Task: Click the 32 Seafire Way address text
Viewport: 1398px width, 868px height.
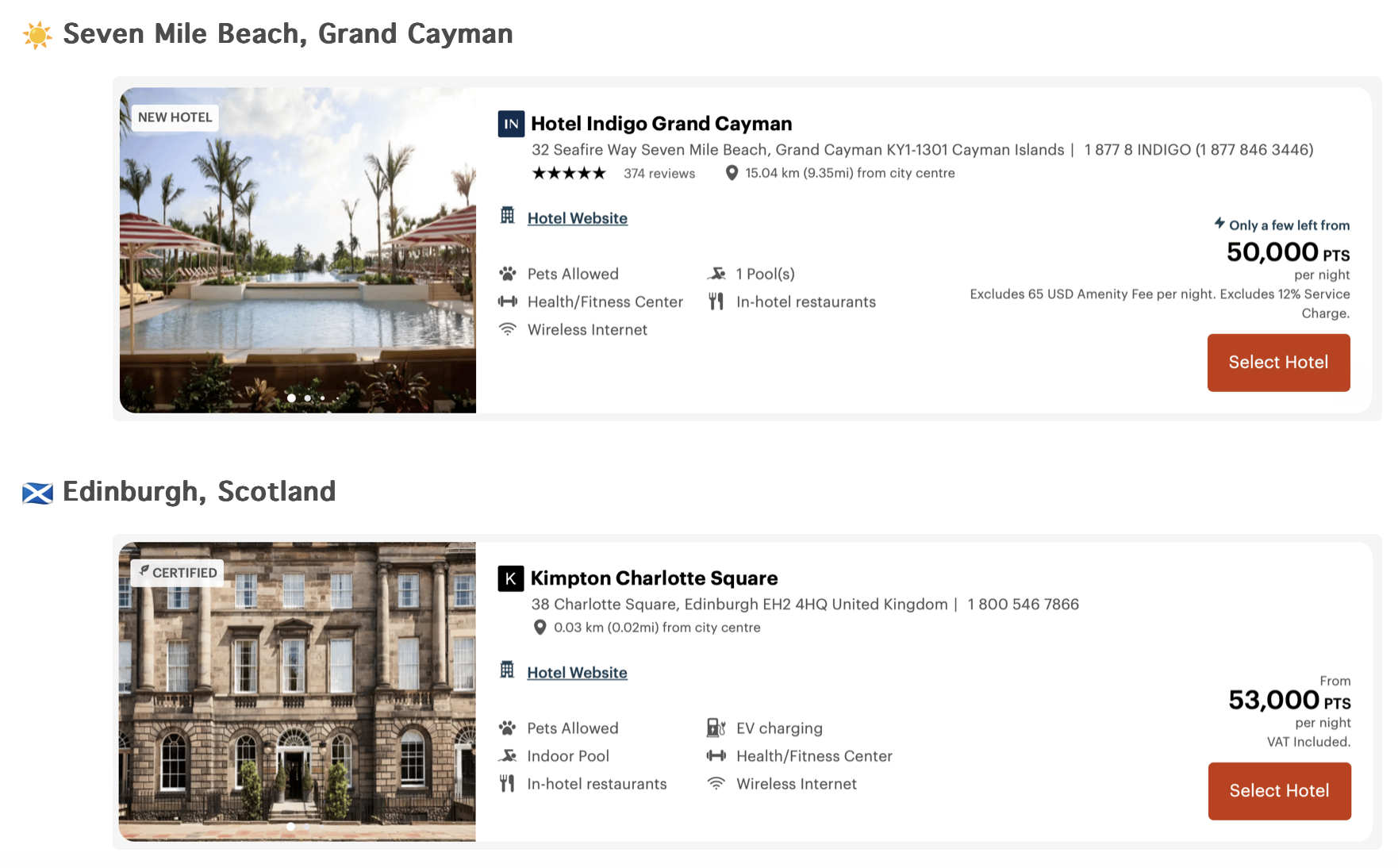Action: click(798, 150)
